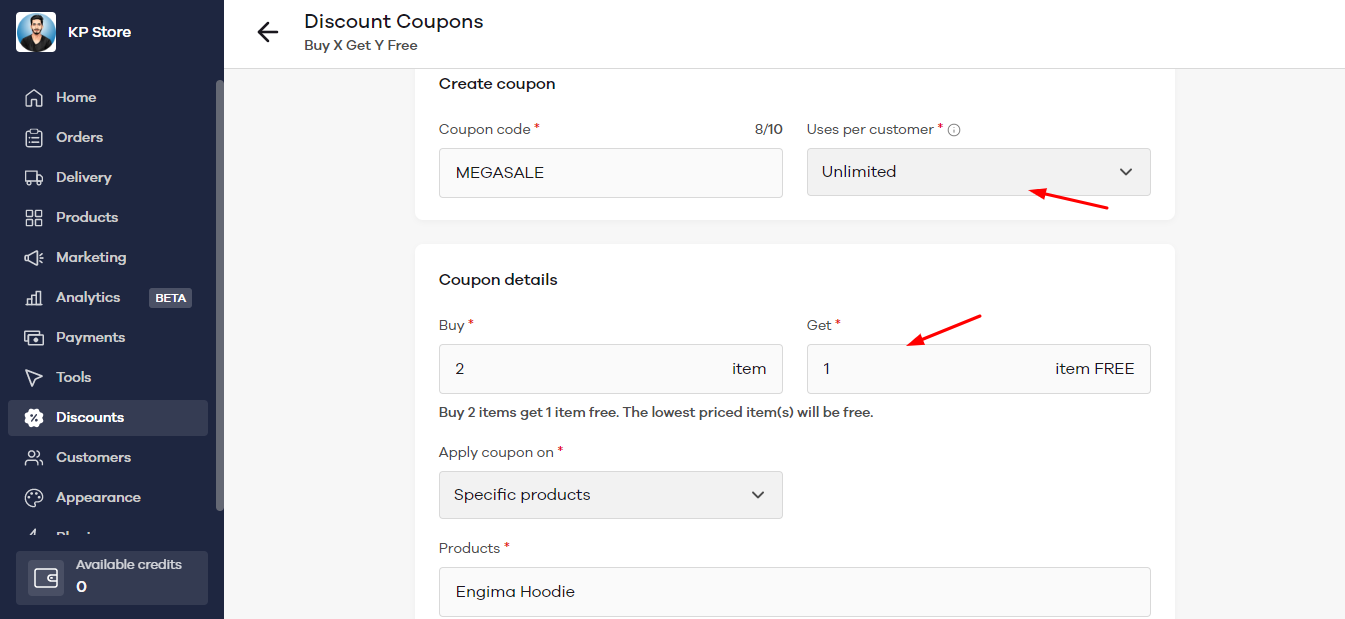1345x619 pixels.
Task: Click the Tools cursor icon
Action: pyautogui.click(x=34, y=378)
